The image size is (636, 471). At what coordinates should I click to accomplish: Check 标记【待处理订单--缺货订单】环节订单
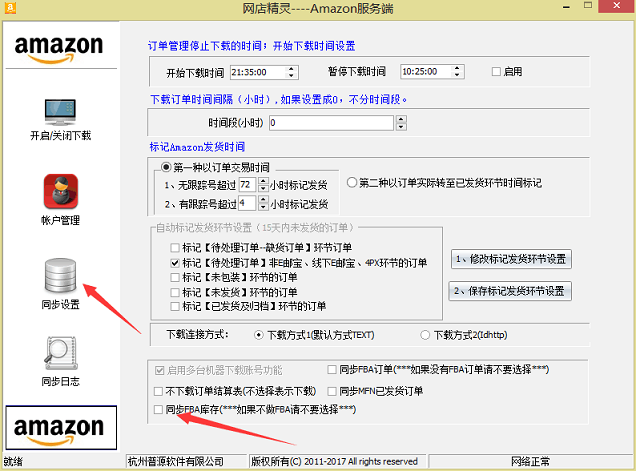175,247
